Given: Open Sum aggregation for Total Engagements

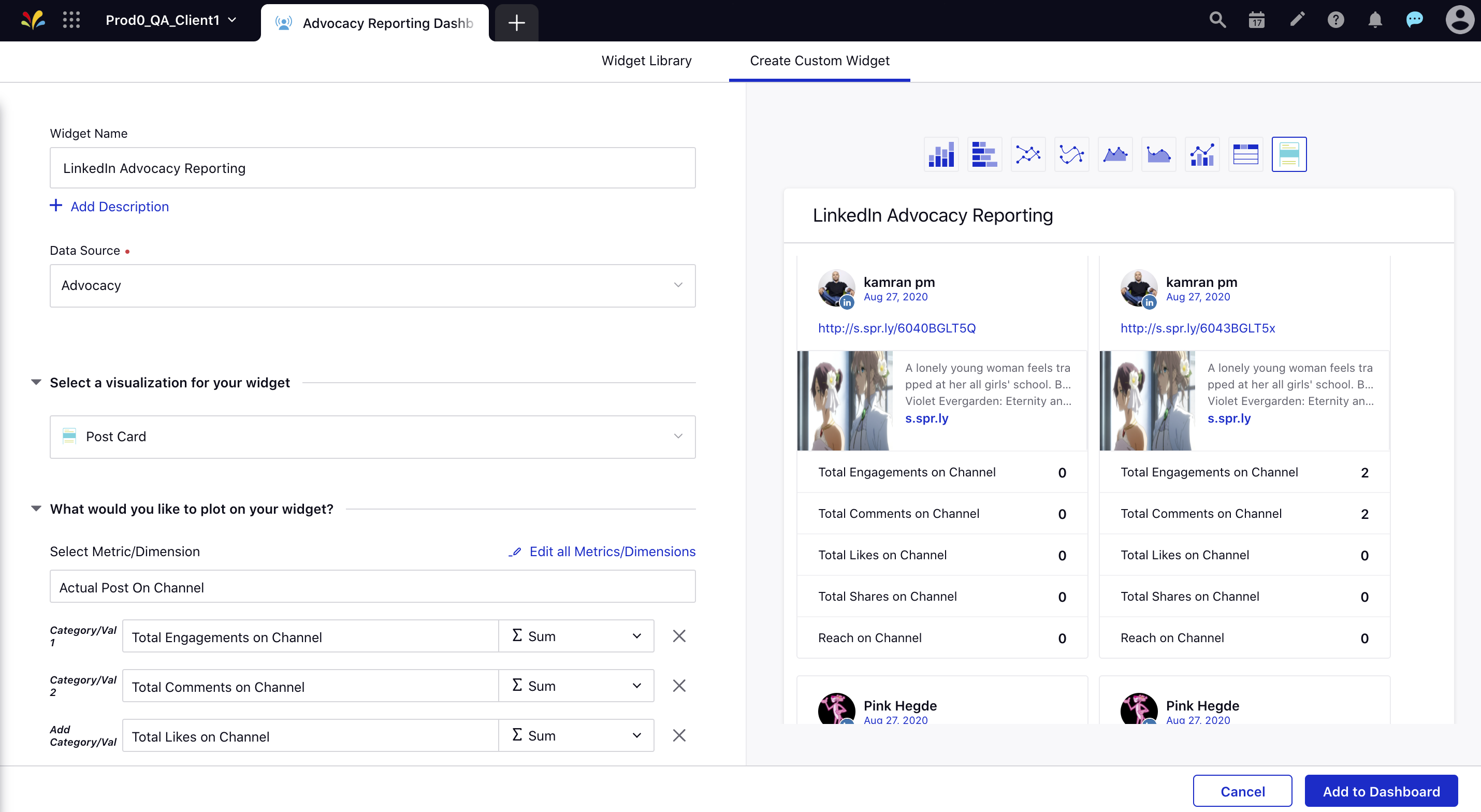Looking at the screenshot, I should click(576, 636).
